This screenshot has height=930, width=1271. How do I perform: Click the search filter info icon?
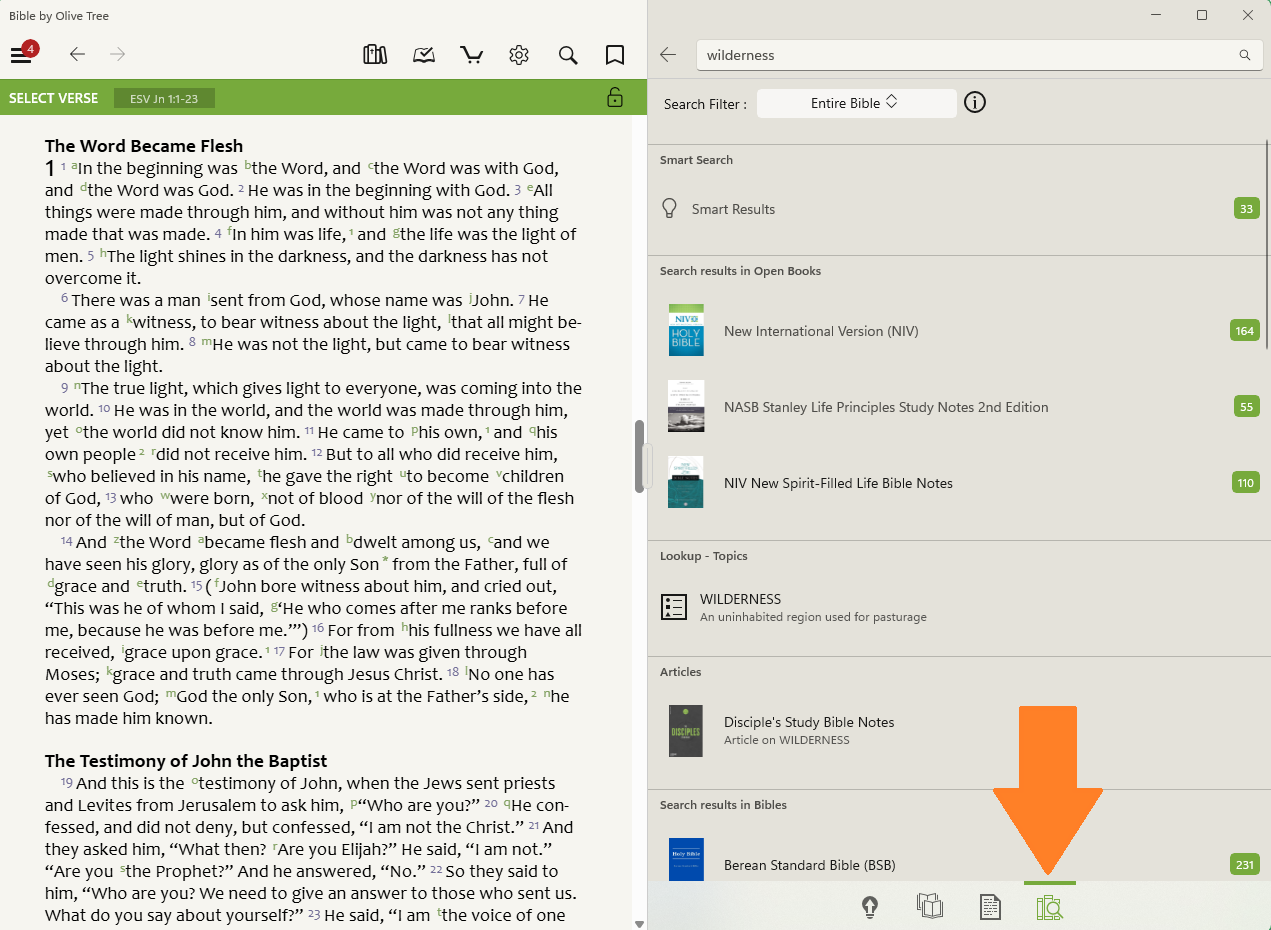click(975, 102)
